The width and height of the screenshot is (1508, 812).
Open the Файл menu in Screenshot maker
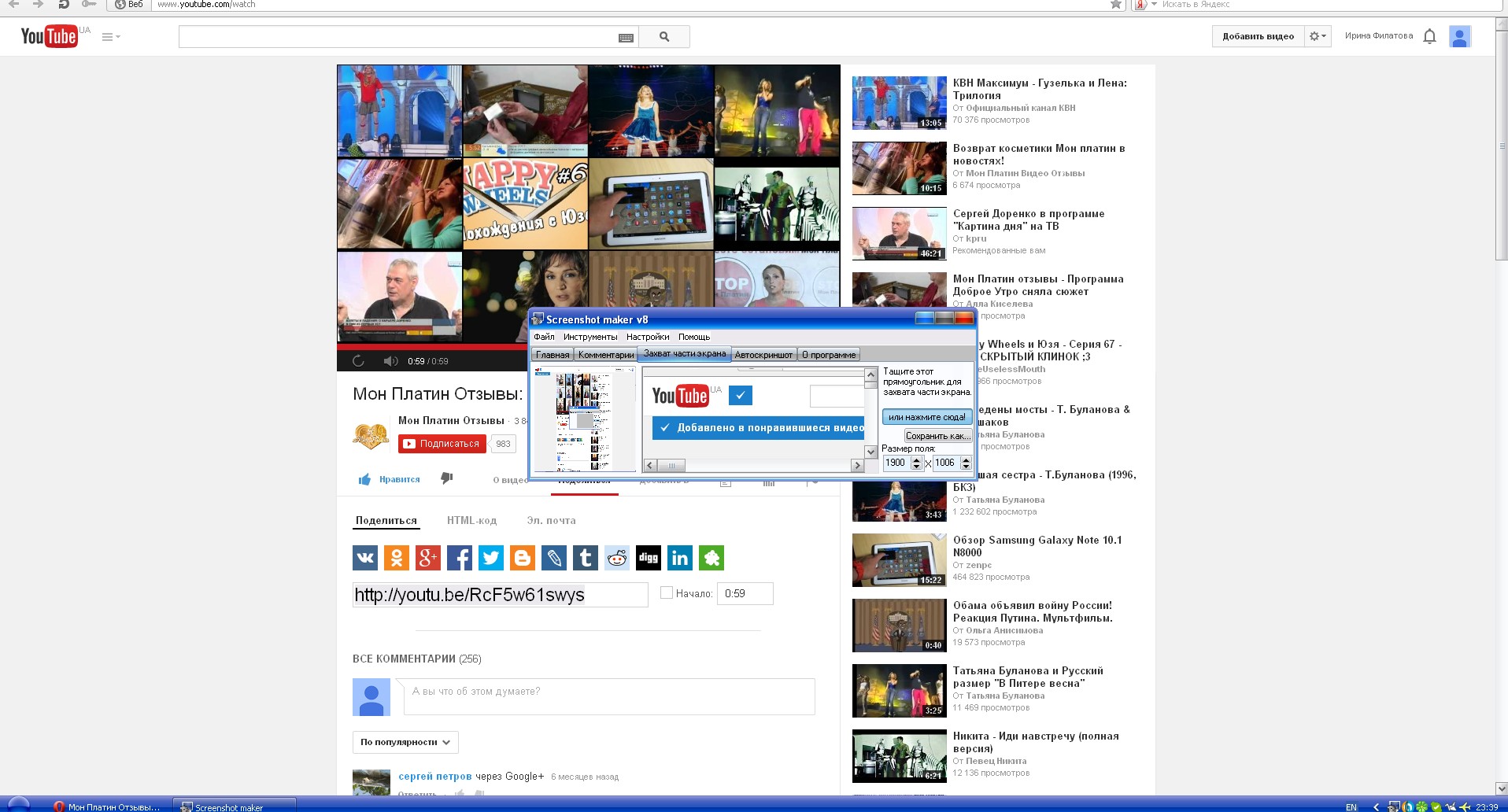pyautogui.click(x=544, y=337)
